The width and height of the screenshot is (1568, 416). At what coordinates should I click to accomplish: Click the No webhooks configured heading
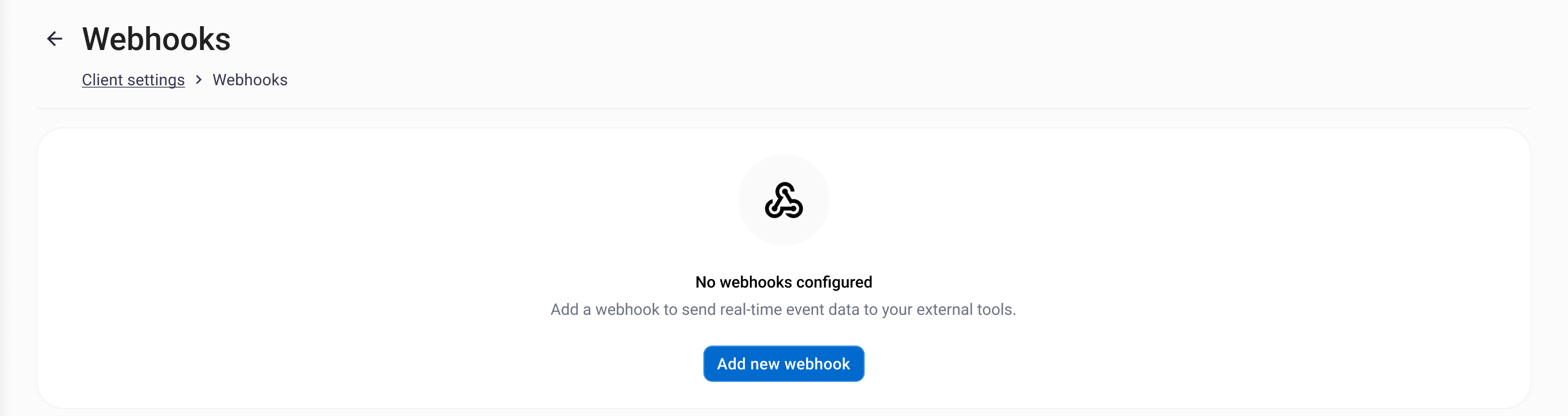783,282
